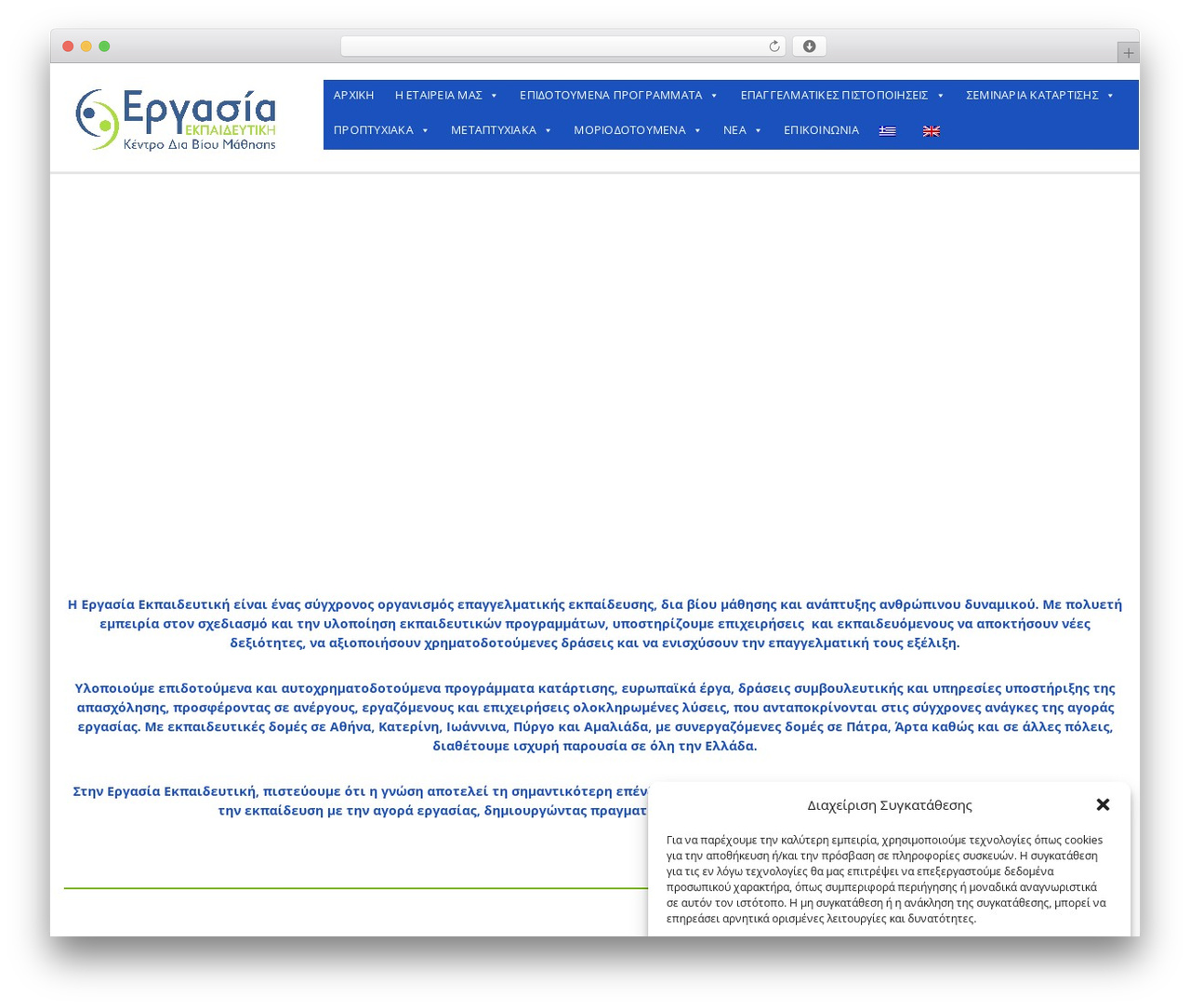Expand ΜΟΡΙΟΔΟΤΟΥΜΕΝΑ submenu arrow
This screenshot has width=1190, height=1008.
point(697,130)
